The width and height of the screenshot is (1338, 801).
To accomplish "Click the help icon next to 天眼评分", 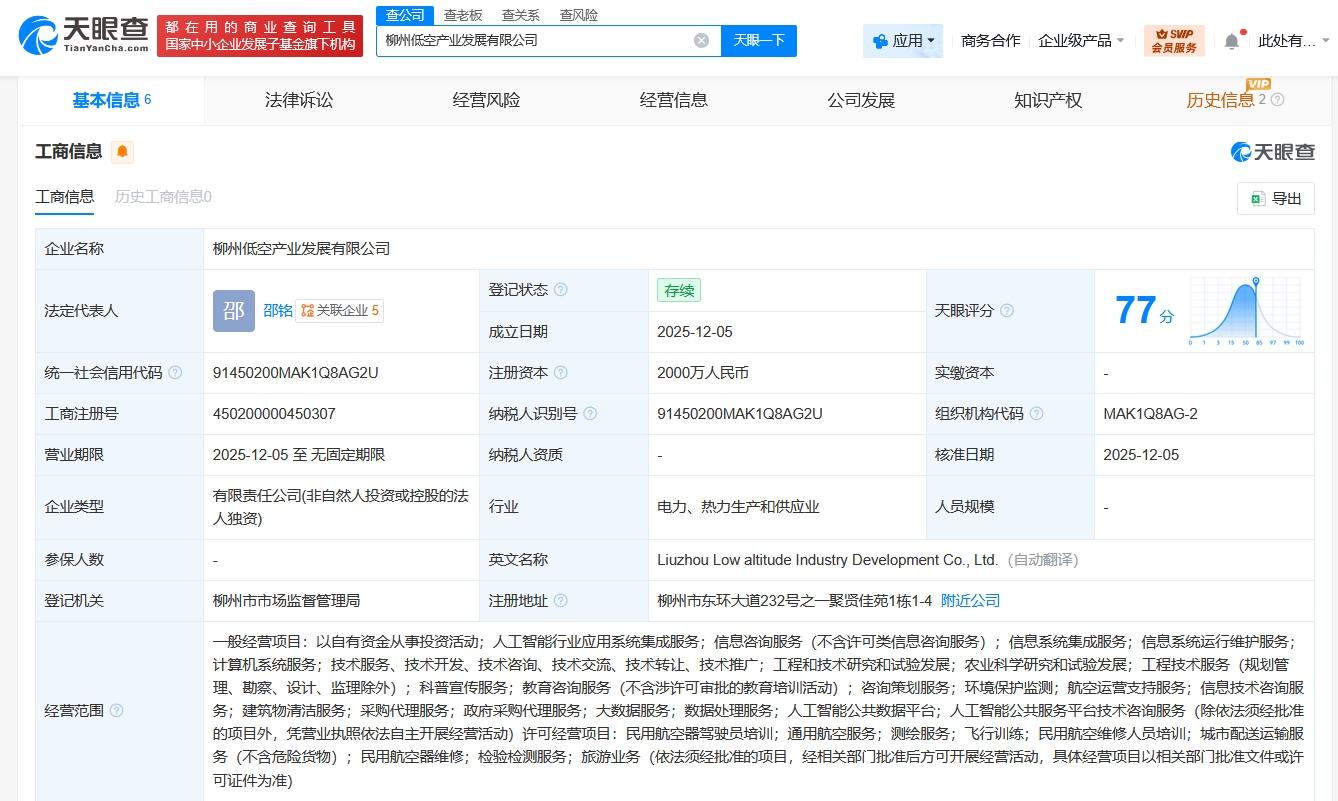I will click(1007, 311).
